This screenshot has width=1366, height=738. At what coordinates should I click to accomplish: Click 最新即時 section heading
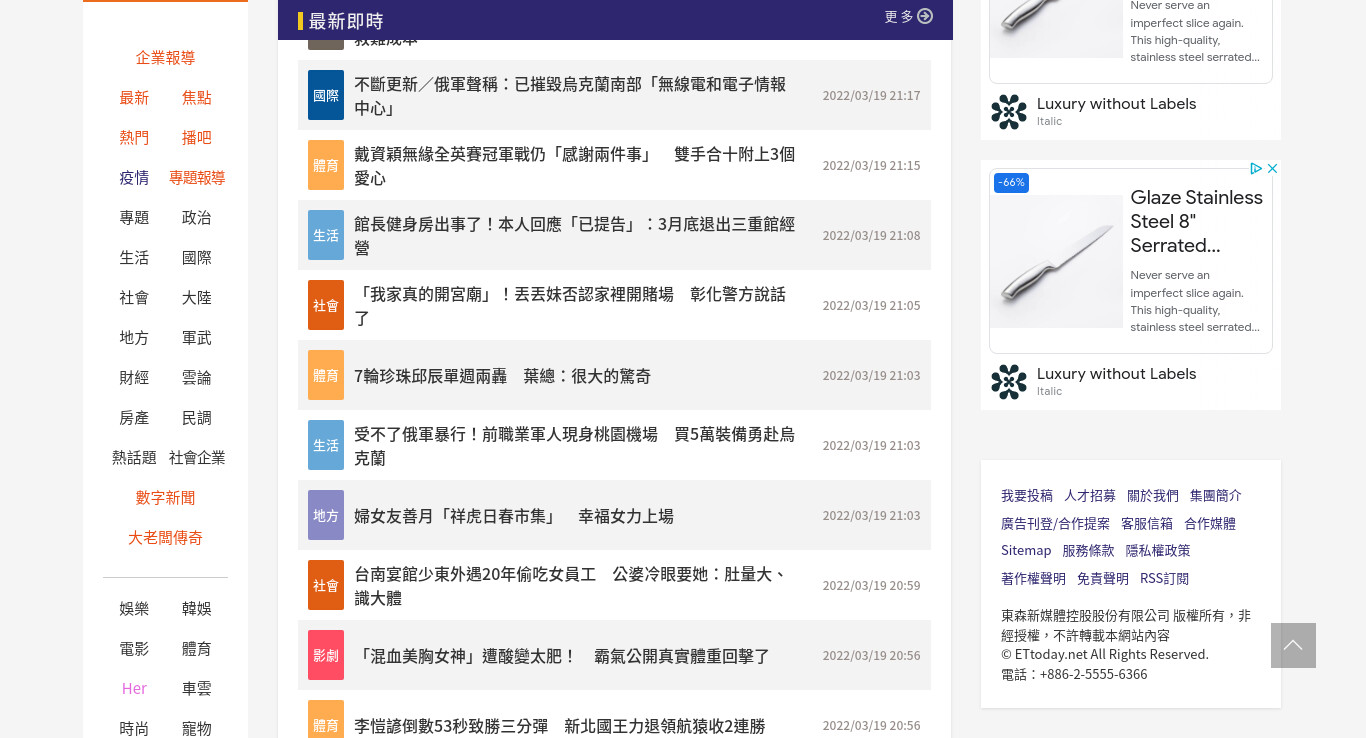pyautogui.click(x=346, y=21)
